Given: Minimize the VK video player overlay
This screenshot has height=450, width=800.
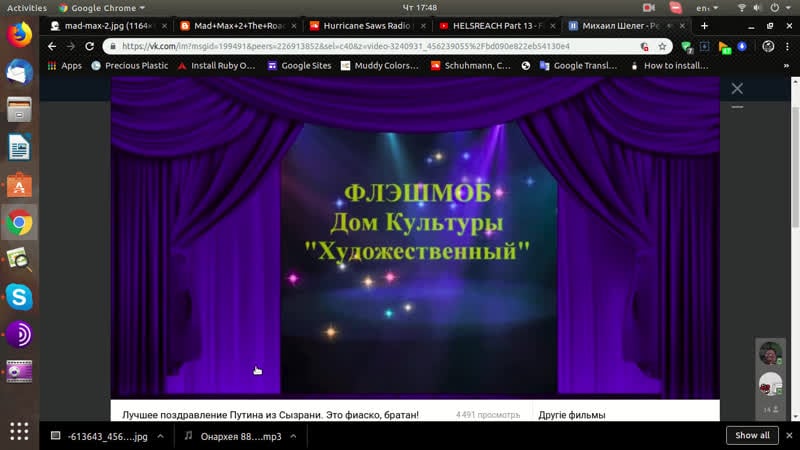Looking at the screenshot, I should click(x=737, y=107).
